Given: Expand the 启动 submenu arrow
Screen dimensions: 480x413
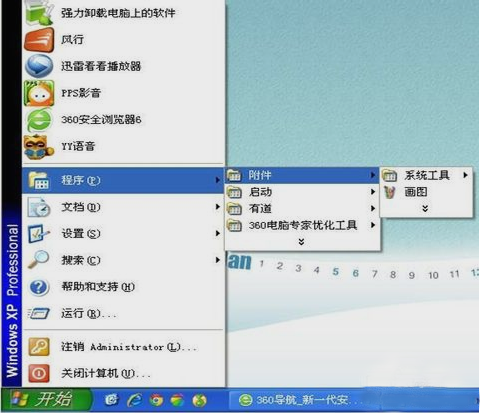Looking at the screenshot, I should (x=373, y=192).
